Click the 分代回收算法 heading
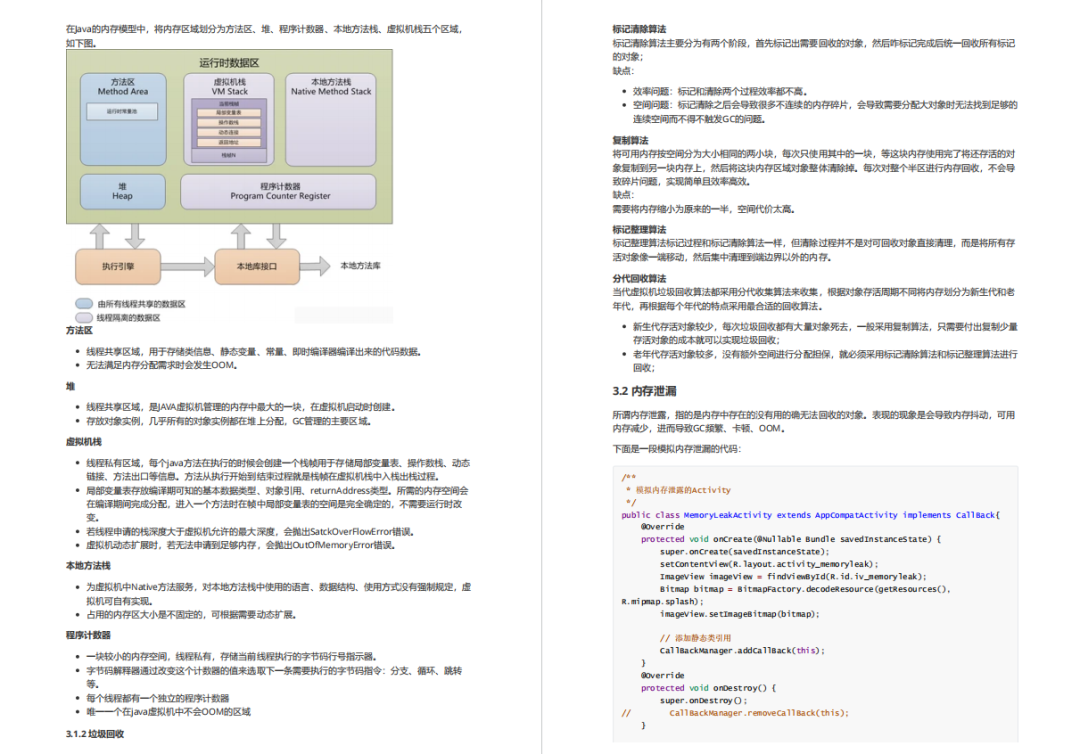 [x=639, y=278]
